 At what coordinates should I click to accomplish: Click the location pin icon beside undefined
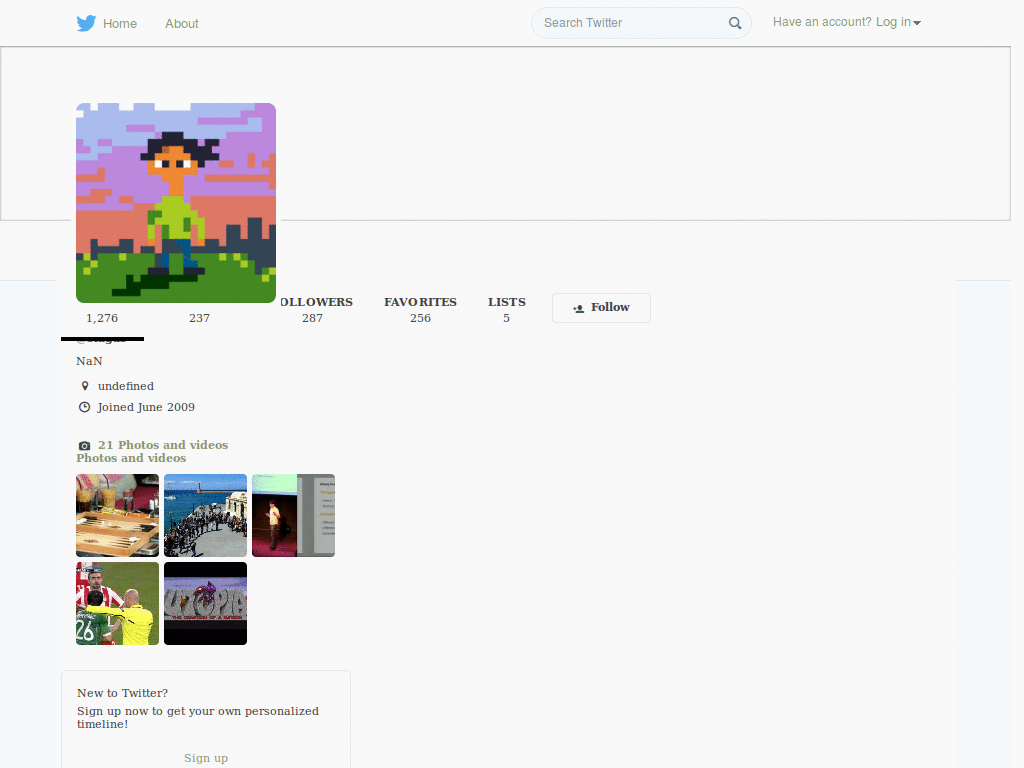(x=84, y=386)
